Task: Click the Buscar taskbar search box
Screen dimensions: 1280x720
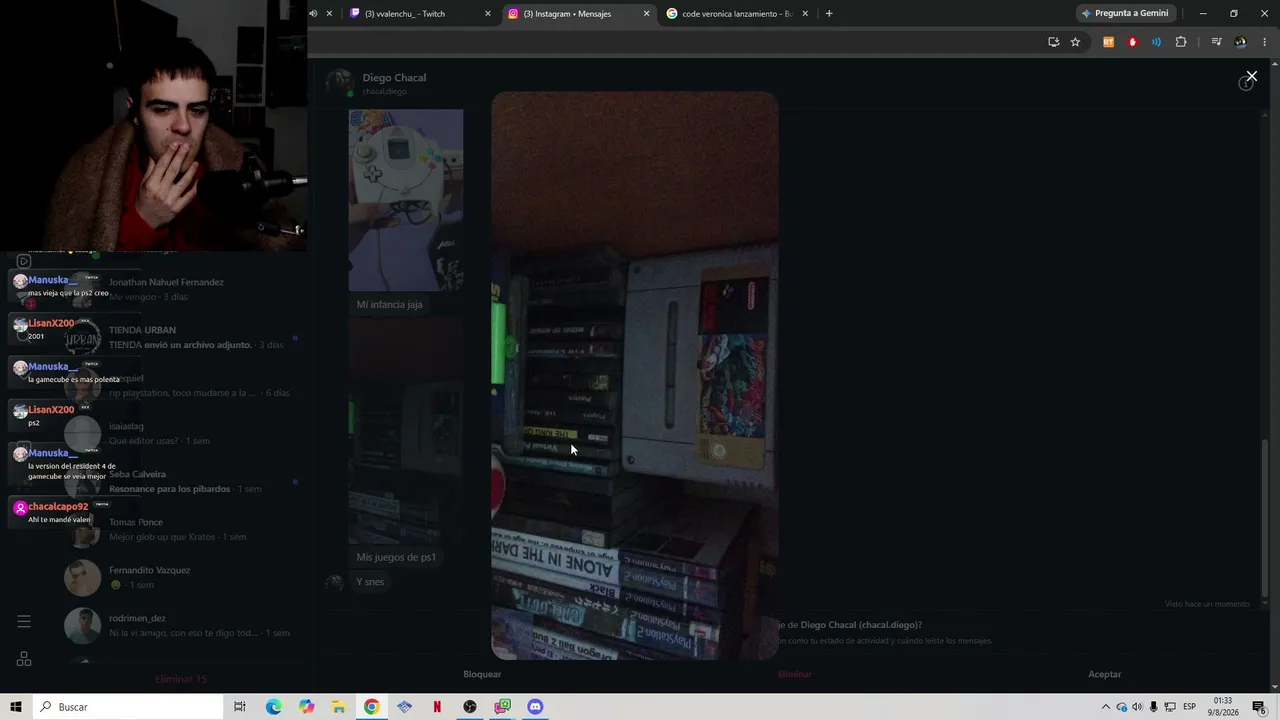Action: [x=128, y=707]
